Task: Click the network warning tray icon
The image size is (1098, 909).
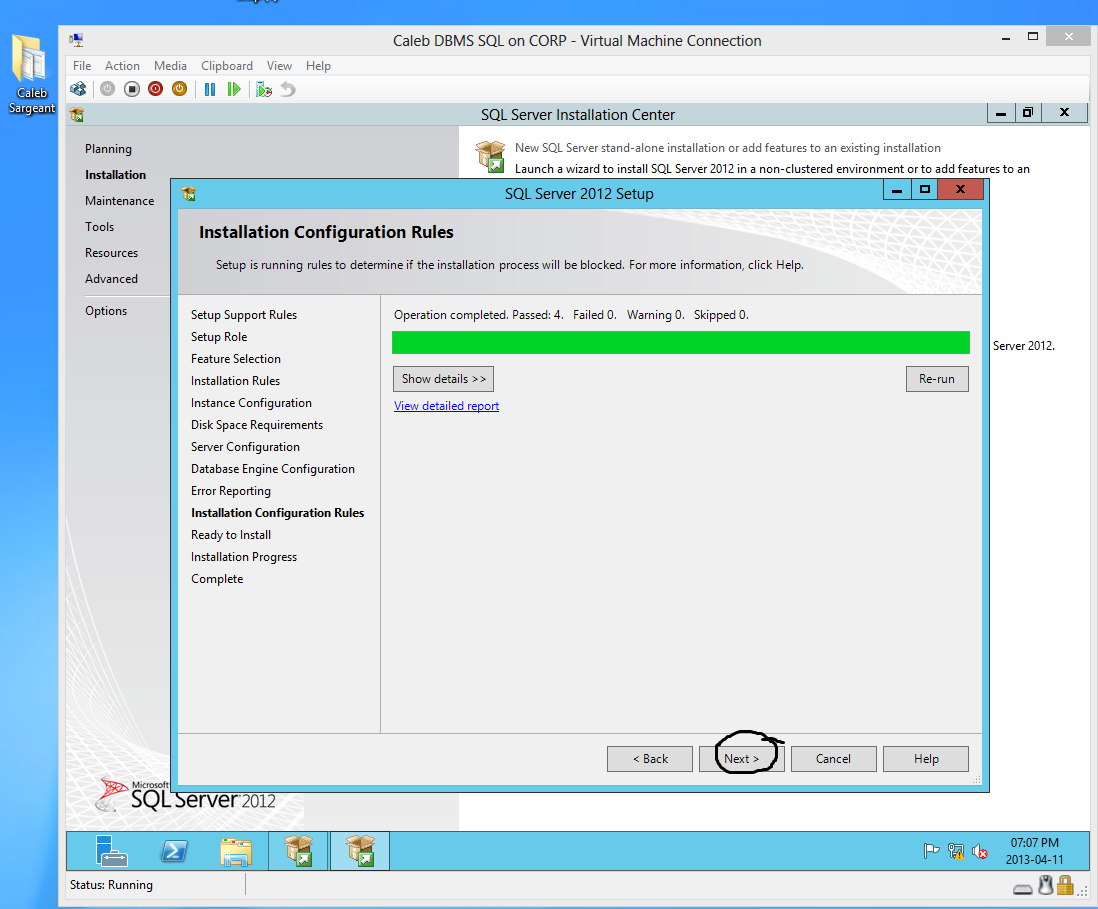Action: point(956,851)
